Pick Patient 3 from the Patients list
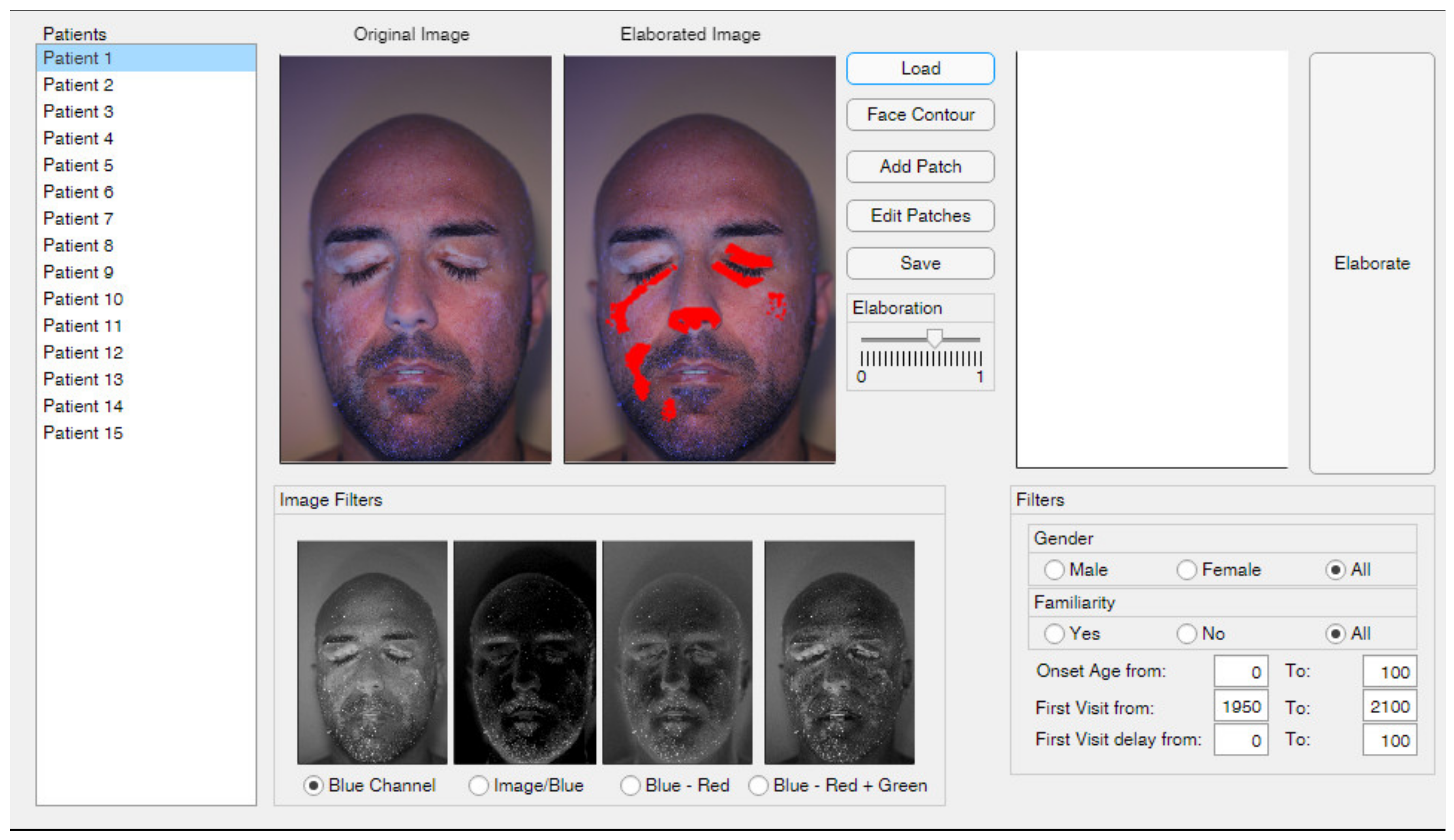This screenshot has width=1454, height=840. click(x=79, y=111)
